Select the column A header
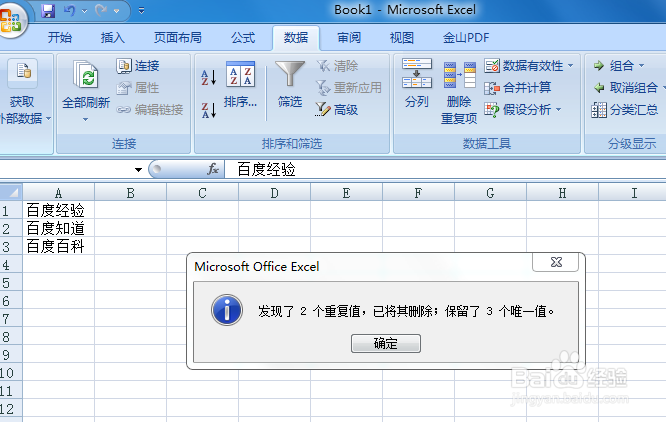Screen dimensions: 666x422 pyautogui.click(x=59, y=193)
